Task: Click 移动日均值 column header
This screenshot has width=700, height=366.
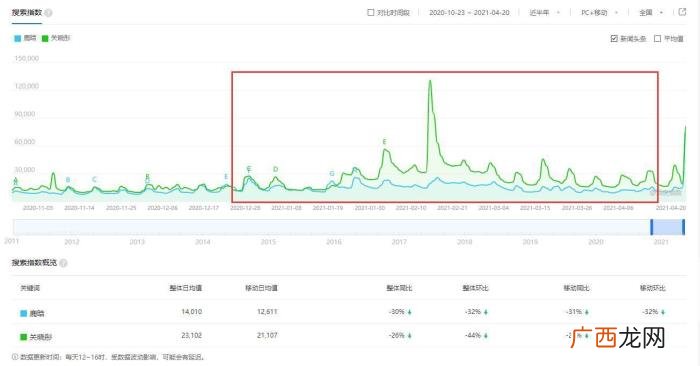Action: 262,288
